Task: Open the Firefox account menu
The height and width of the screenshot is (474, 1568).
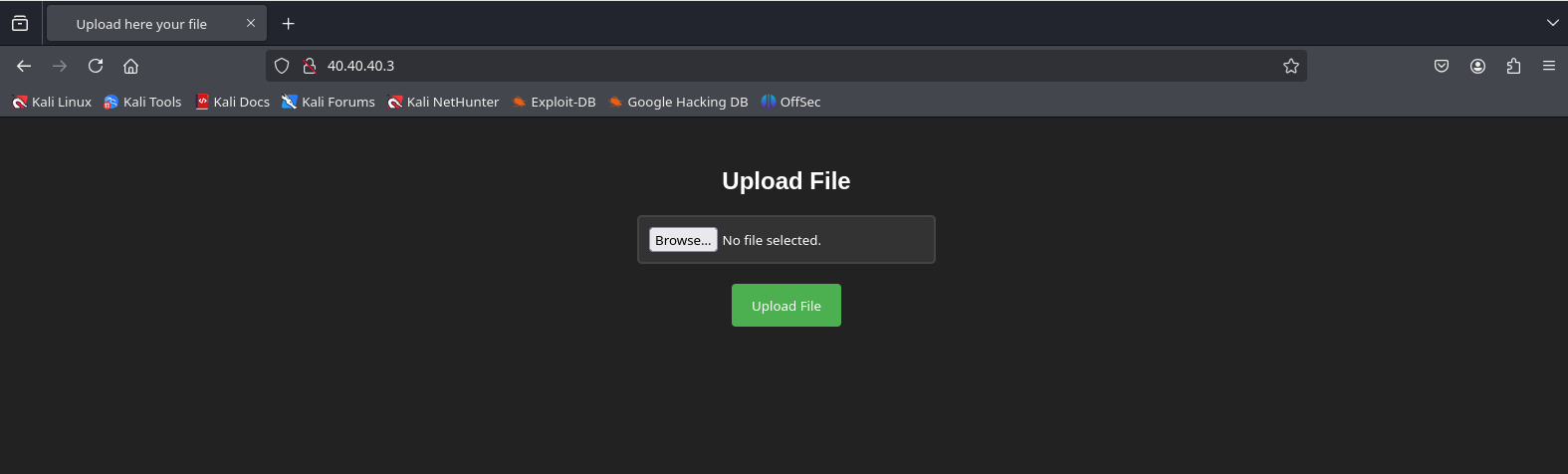Action: click(1477, 66)
